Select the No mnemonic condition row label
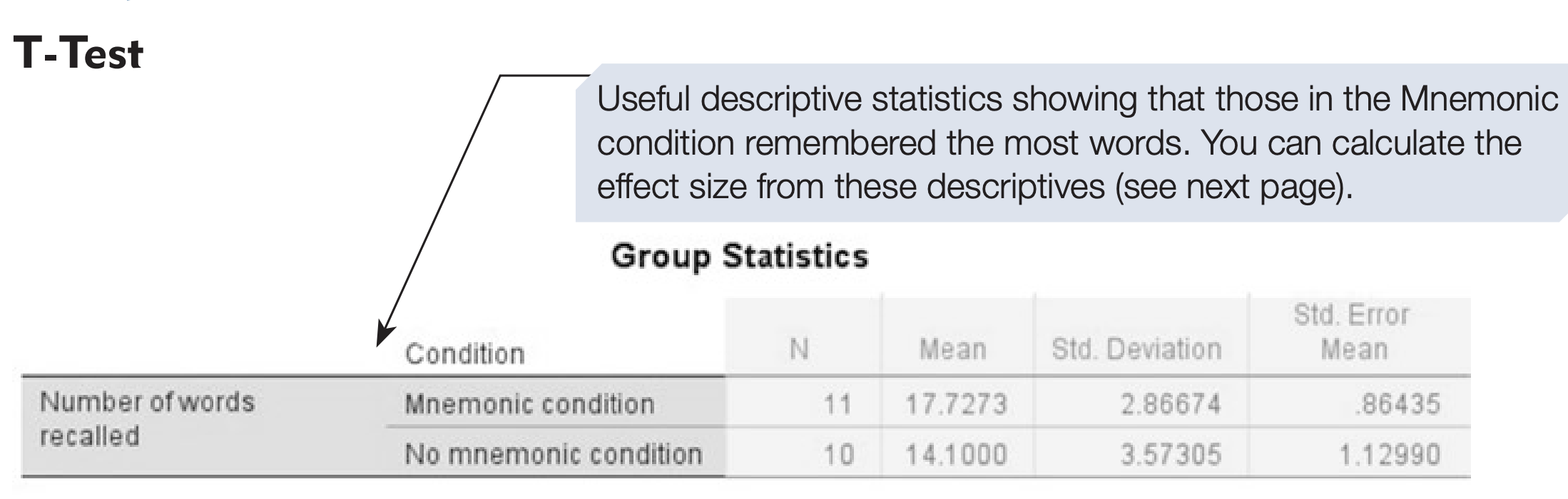The height and width of the screenshot is (499, 1568). tap(554, 454)
